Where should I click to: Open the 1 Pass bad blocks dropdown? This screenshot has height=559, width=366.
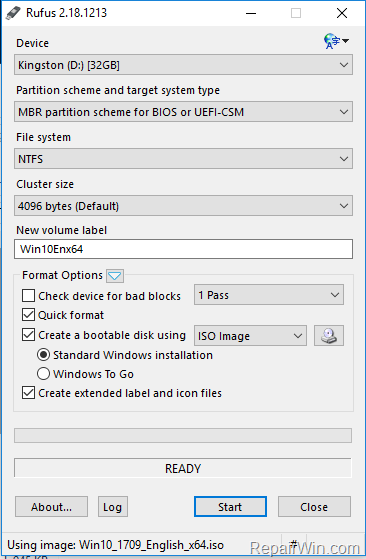tap(269, 295)
